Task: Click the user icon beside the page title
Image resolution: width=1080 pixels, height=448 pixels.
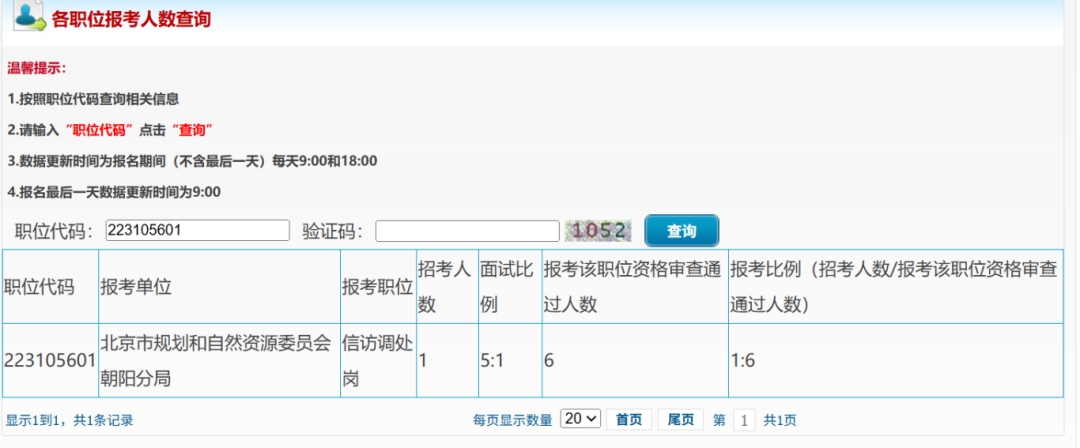Action: [29, 17]
